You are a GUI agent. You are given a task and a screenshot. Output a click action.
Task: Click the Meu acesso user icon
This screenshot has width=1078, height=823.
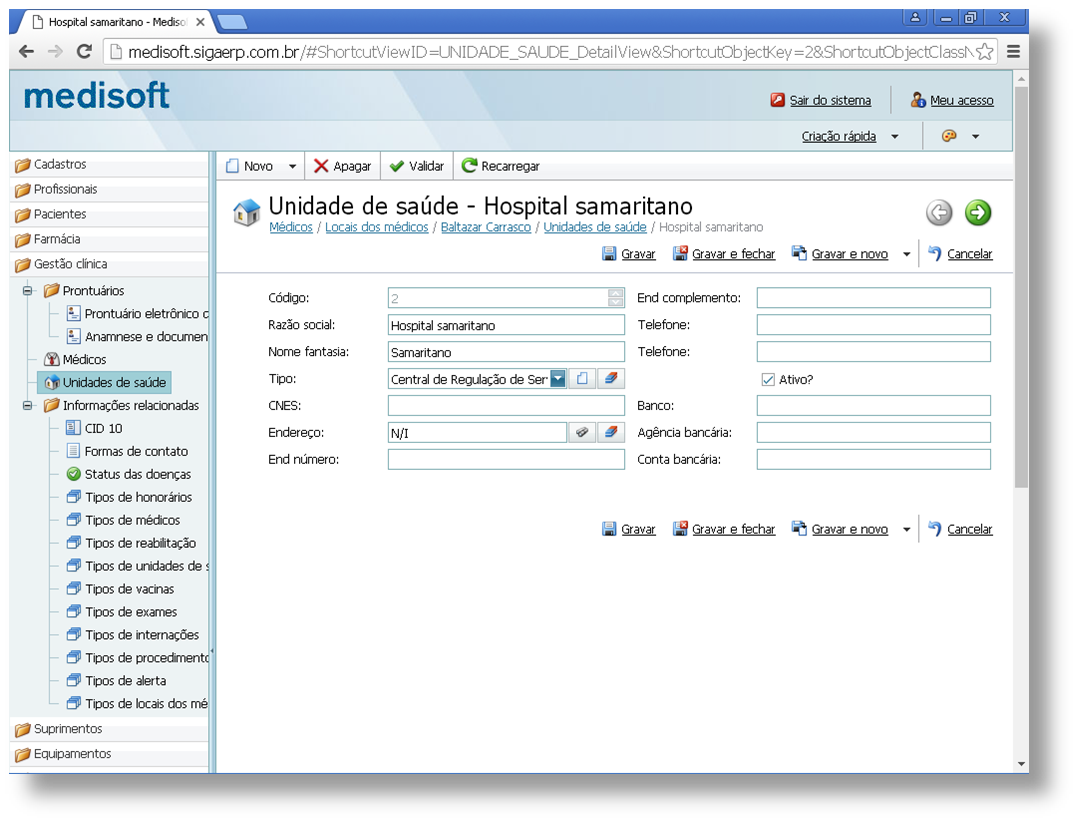tap(918, 100)
